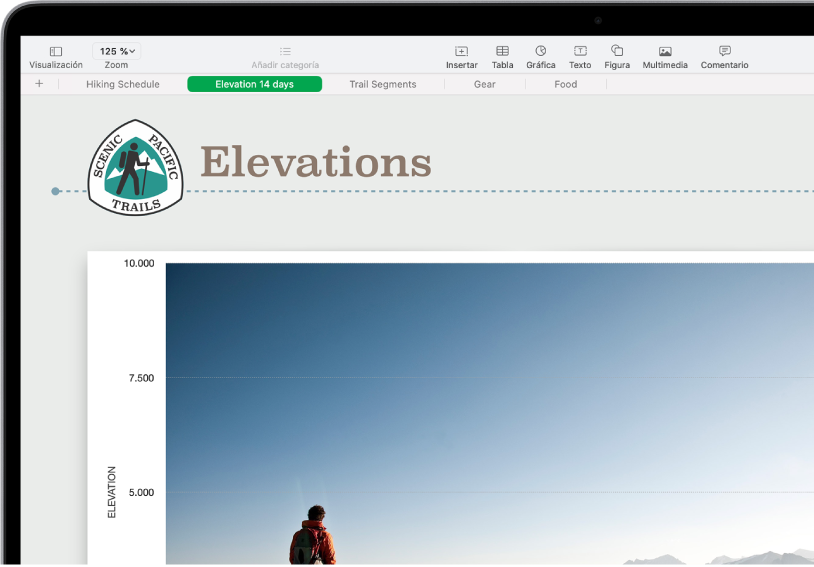
Task: Open the 125 % Zoom dropdown
Action: [117, 51]
